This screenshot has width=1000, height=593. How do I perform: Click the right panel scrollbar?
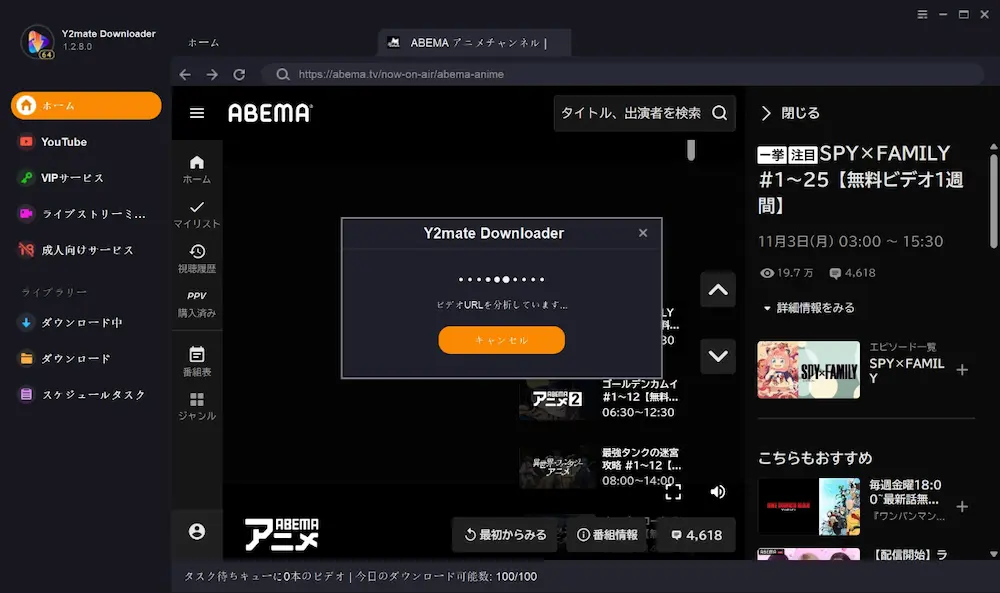pyautogui.click(x=993, y=200)
